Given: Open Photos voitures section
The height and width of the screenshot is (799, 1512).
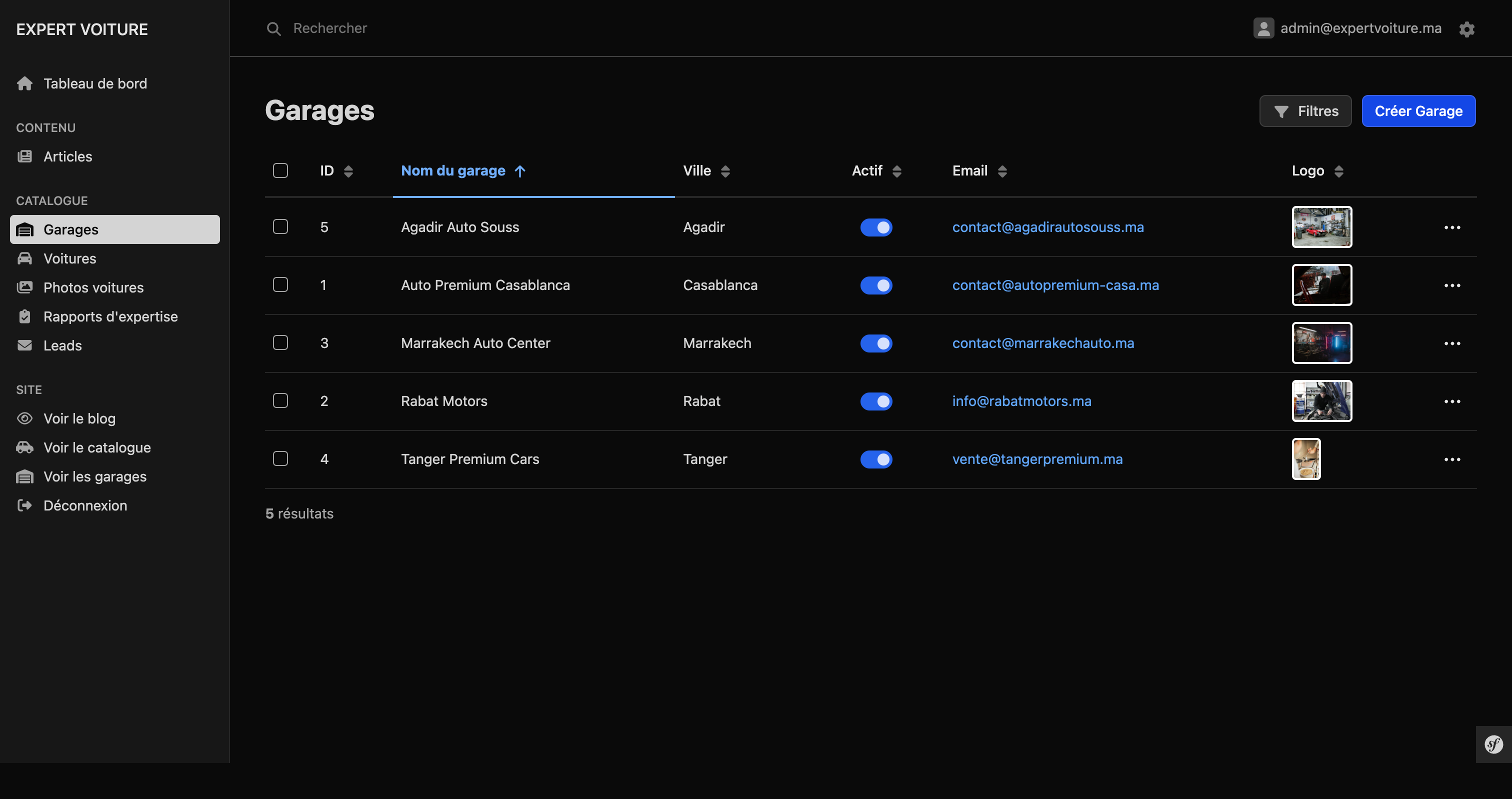Looking at the screenshot, I should (x=115, y=287).
